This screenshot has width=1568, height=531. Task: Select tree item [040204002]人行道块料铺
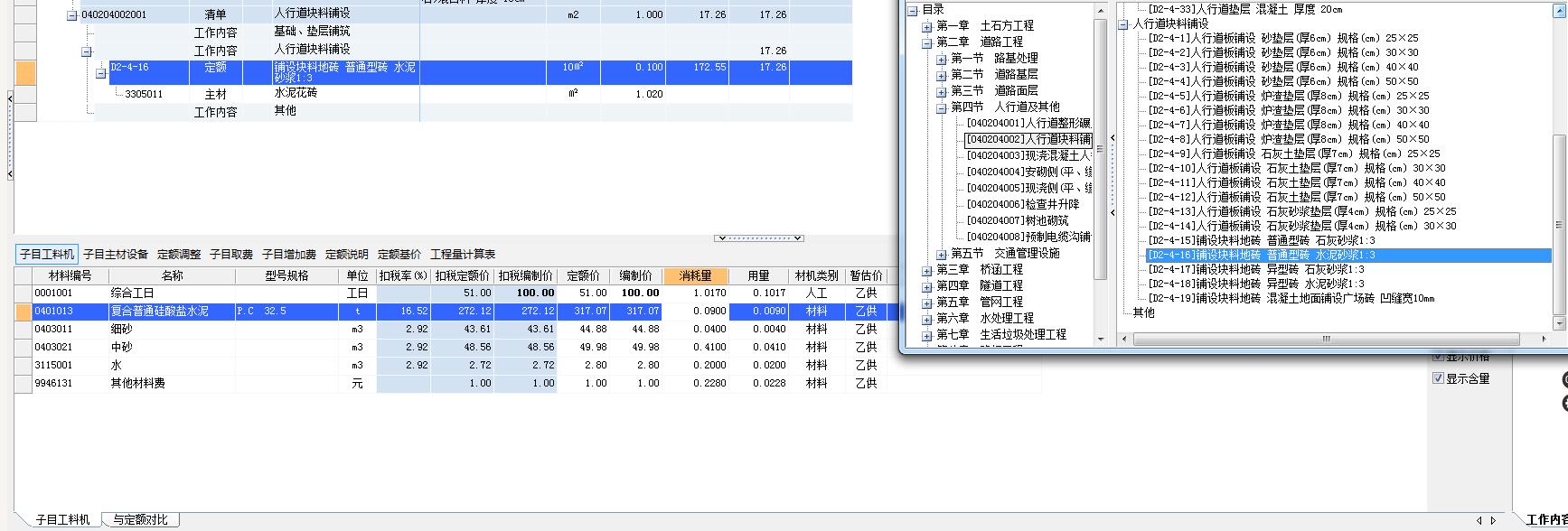point(1028,140)
